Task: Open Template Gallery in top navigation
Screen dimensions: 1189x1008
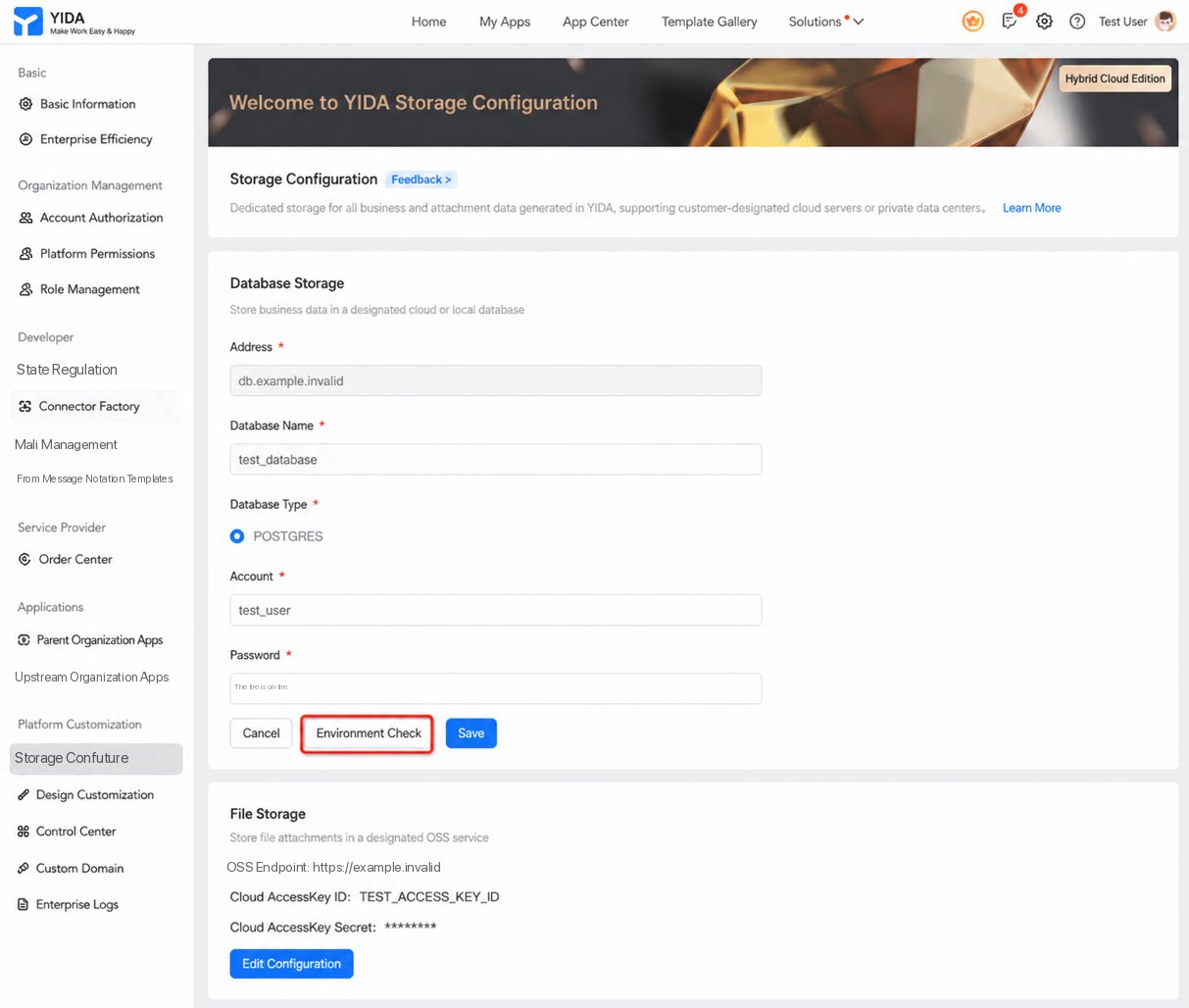Action: (709, 22)
